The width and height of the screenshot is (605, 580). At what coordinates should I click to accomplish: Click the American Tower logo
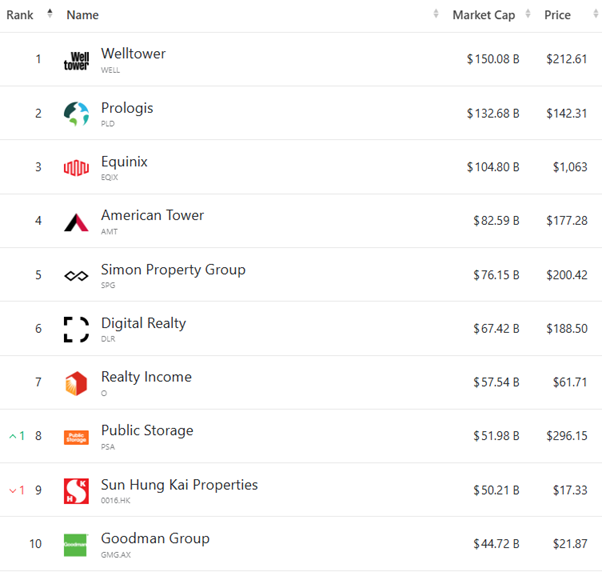pos(76,222)
